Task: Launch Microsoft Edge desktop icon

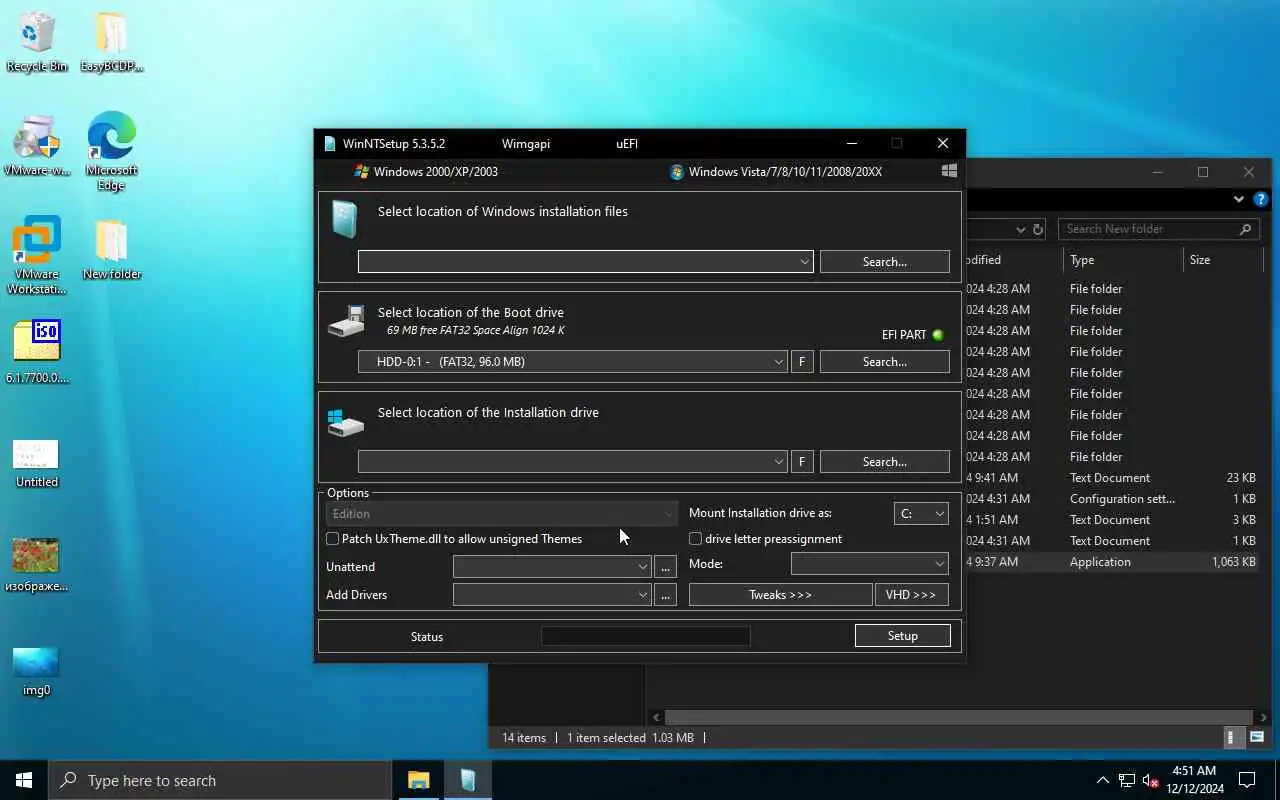Action: (111, 150)
